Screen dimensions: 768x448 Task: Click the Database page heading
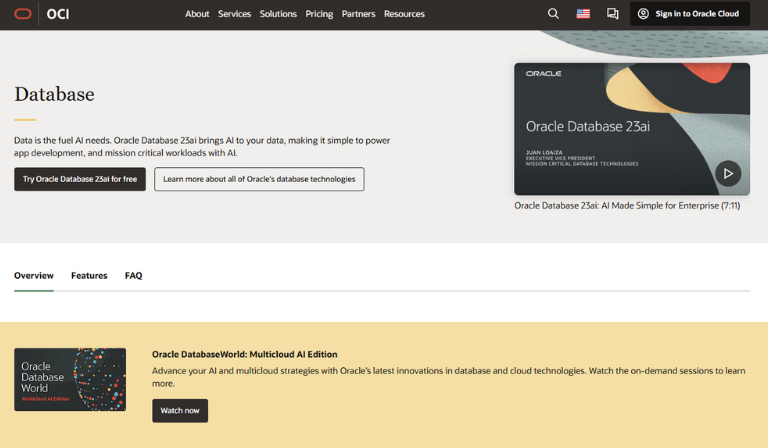tap(54, 94)
